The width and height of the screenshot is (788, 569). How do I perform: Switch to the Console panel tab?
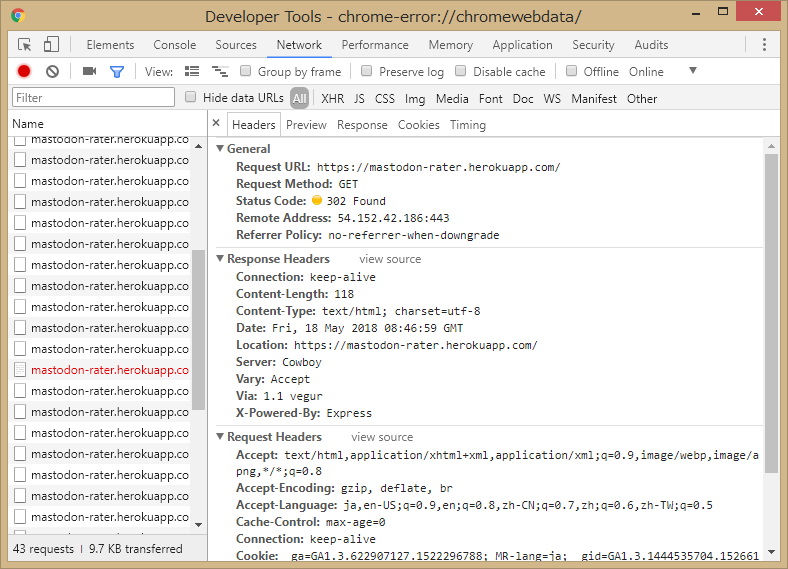click(174, 45)
